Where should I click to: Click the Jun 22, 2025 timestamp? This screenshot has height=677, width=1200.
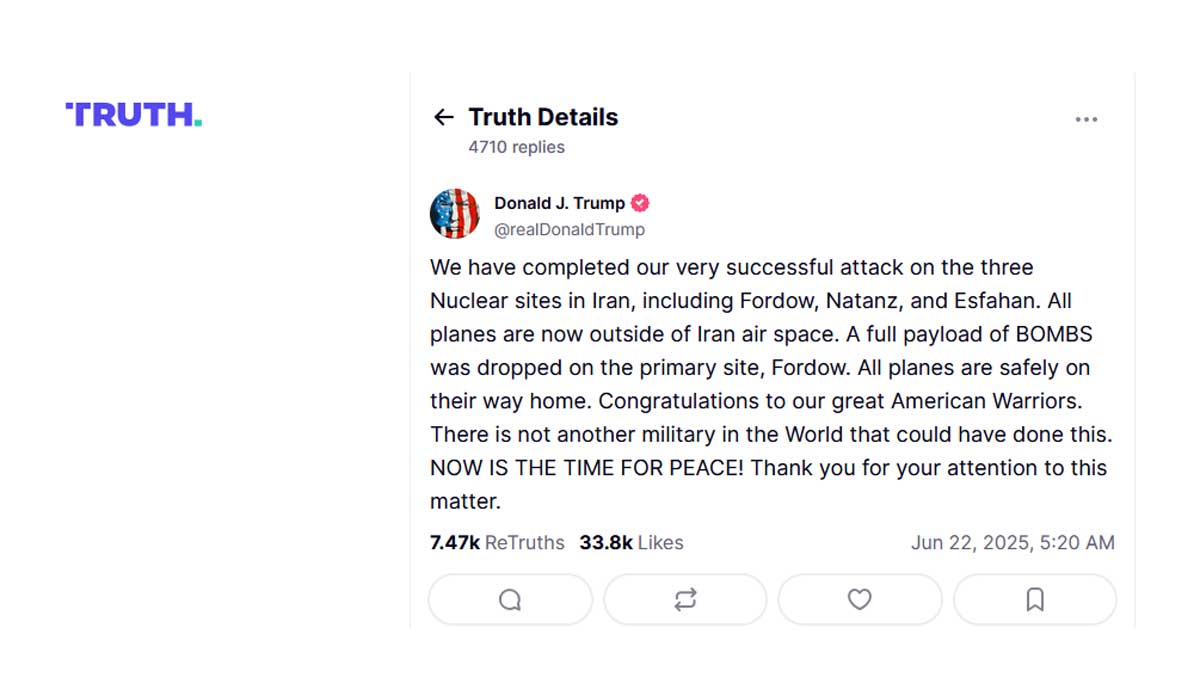pos(1013,542)
